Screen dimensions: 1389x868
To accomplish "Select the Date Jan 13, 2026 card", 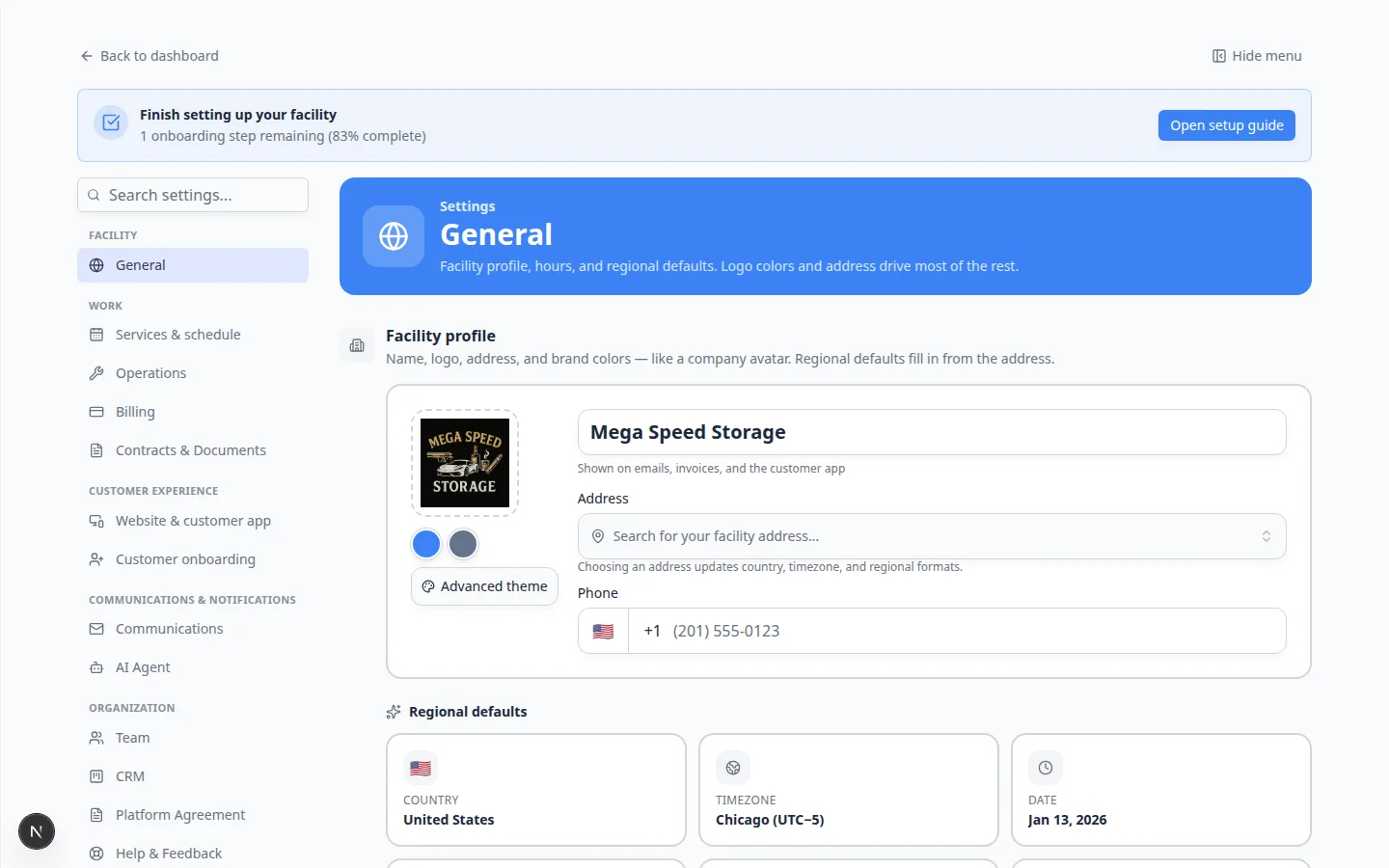I will click(x=1161, y=790).
